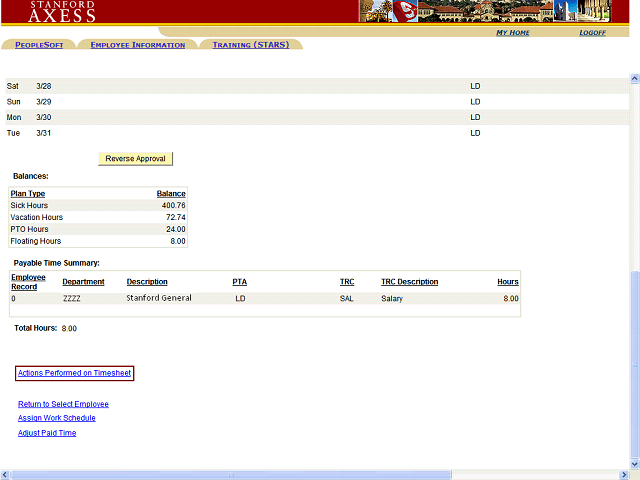Follow the Adjust Paid Time link
Viewport: 640px width, 480px height.
[46, 433]
